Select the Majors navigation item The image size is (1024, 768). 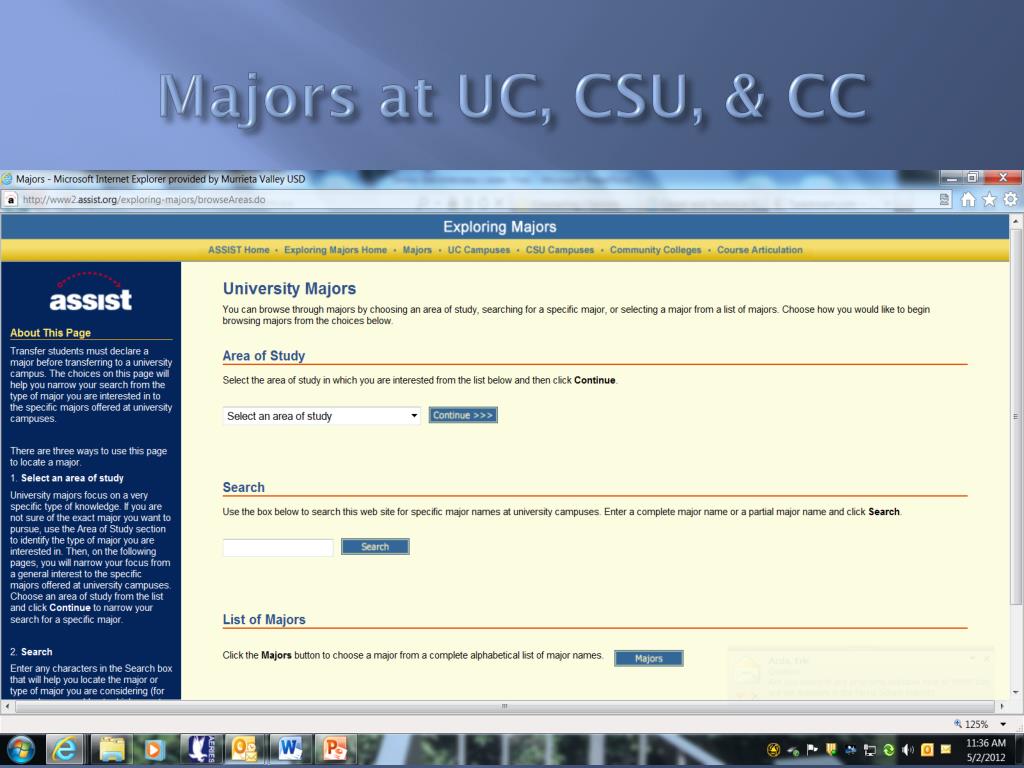[417, 250]
